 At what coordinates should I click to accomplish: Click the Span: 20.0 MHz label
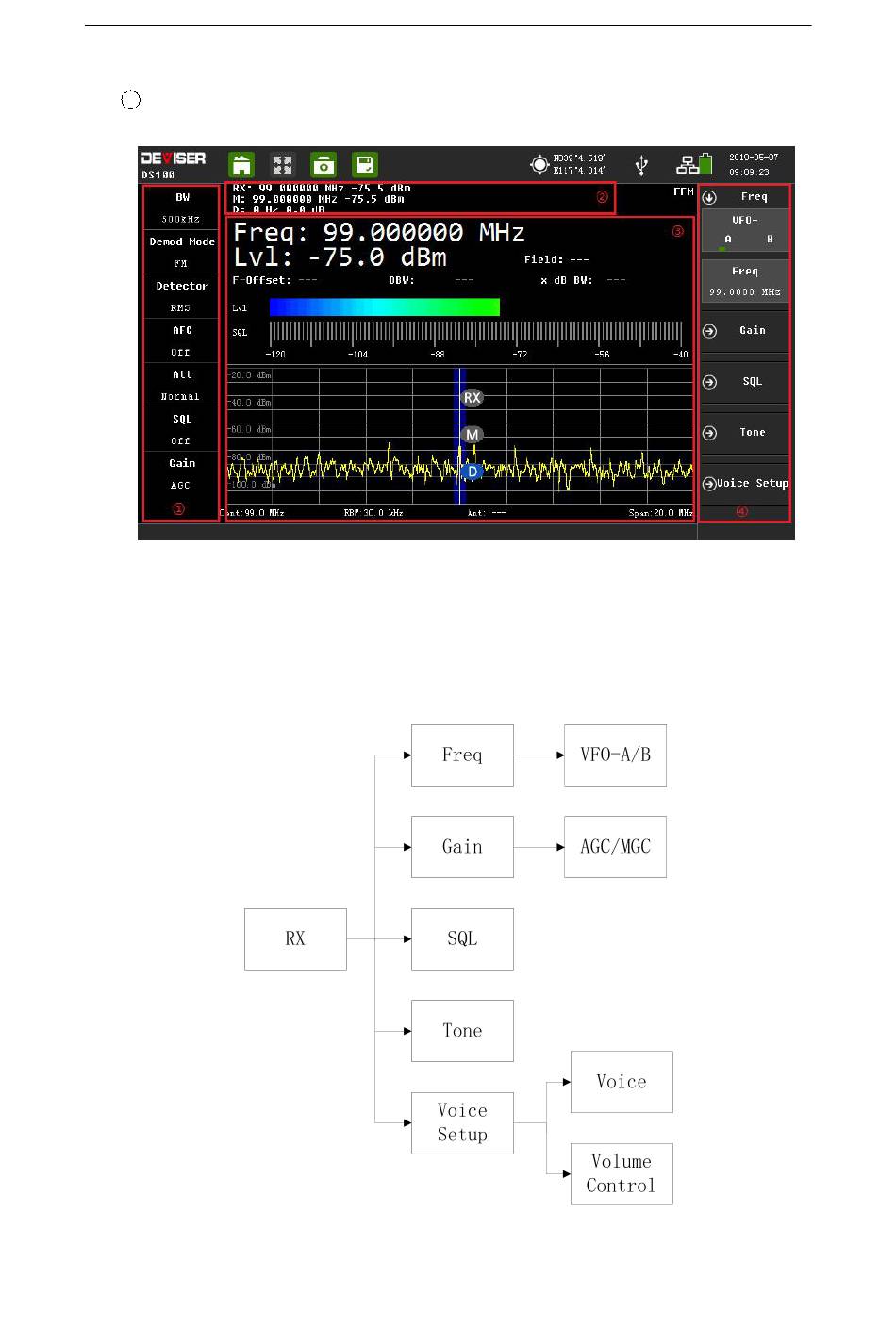[x=661, y=513]
